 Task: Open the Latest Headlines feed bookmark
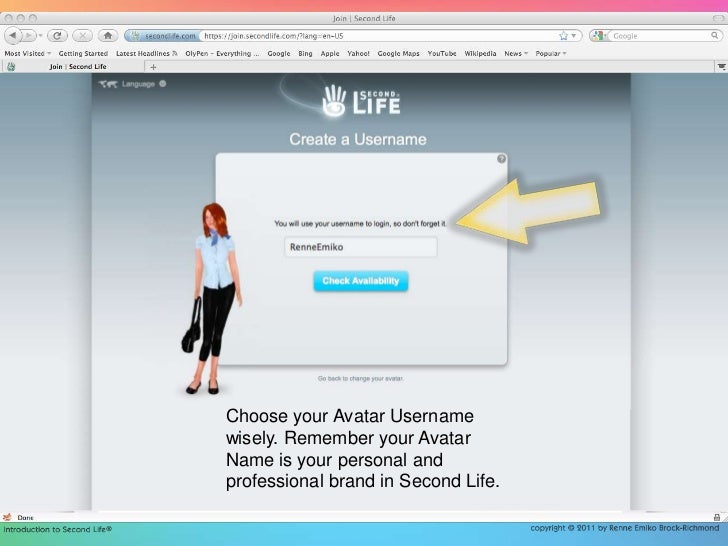[x=147, y=53]
